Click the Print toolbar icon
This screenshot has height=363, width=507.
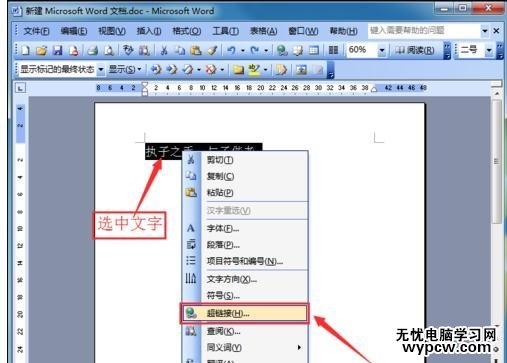(x=92, y=50)
